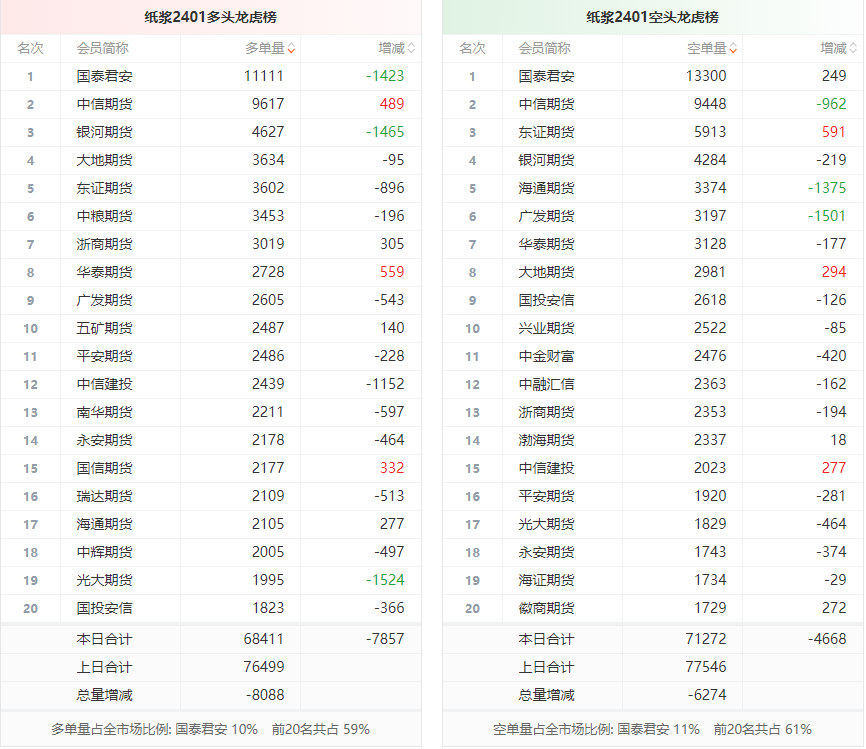Click short daily change -4668
The width and height of the screenshot is (866, 749).
(x=827, y=639)
